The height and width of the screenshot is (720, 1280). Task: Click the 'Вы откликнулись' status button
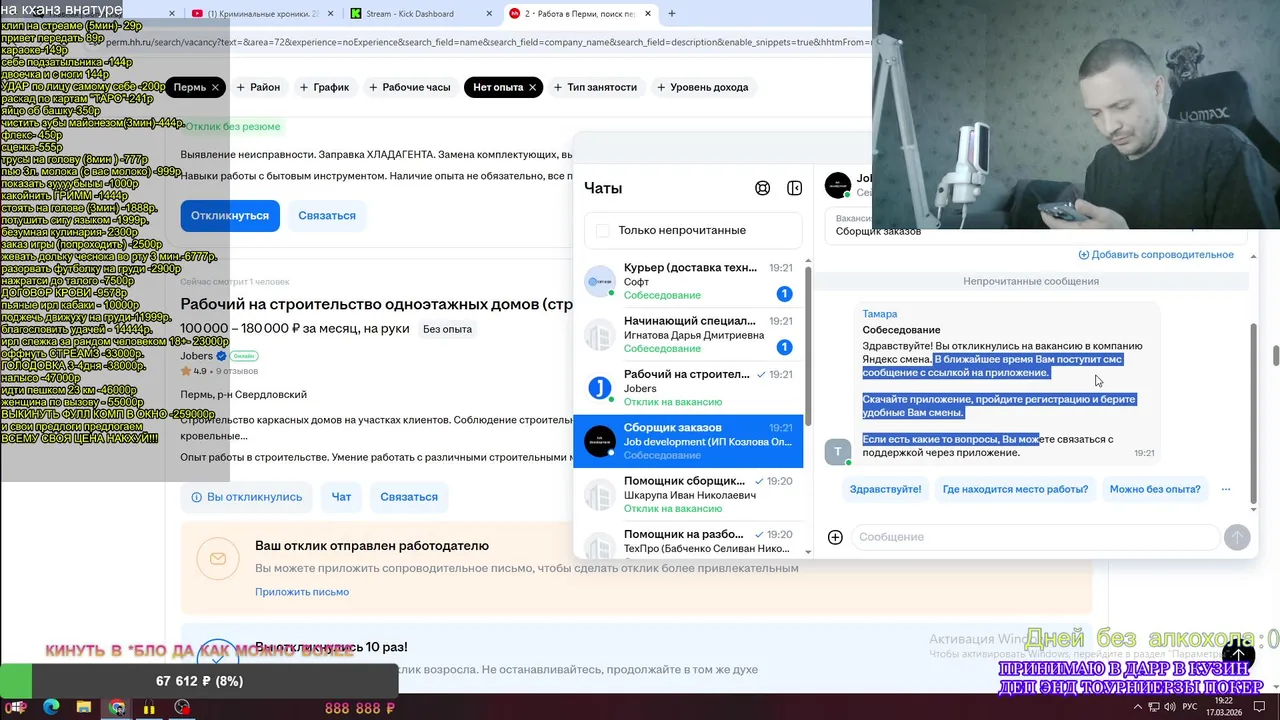pos(246,497)
